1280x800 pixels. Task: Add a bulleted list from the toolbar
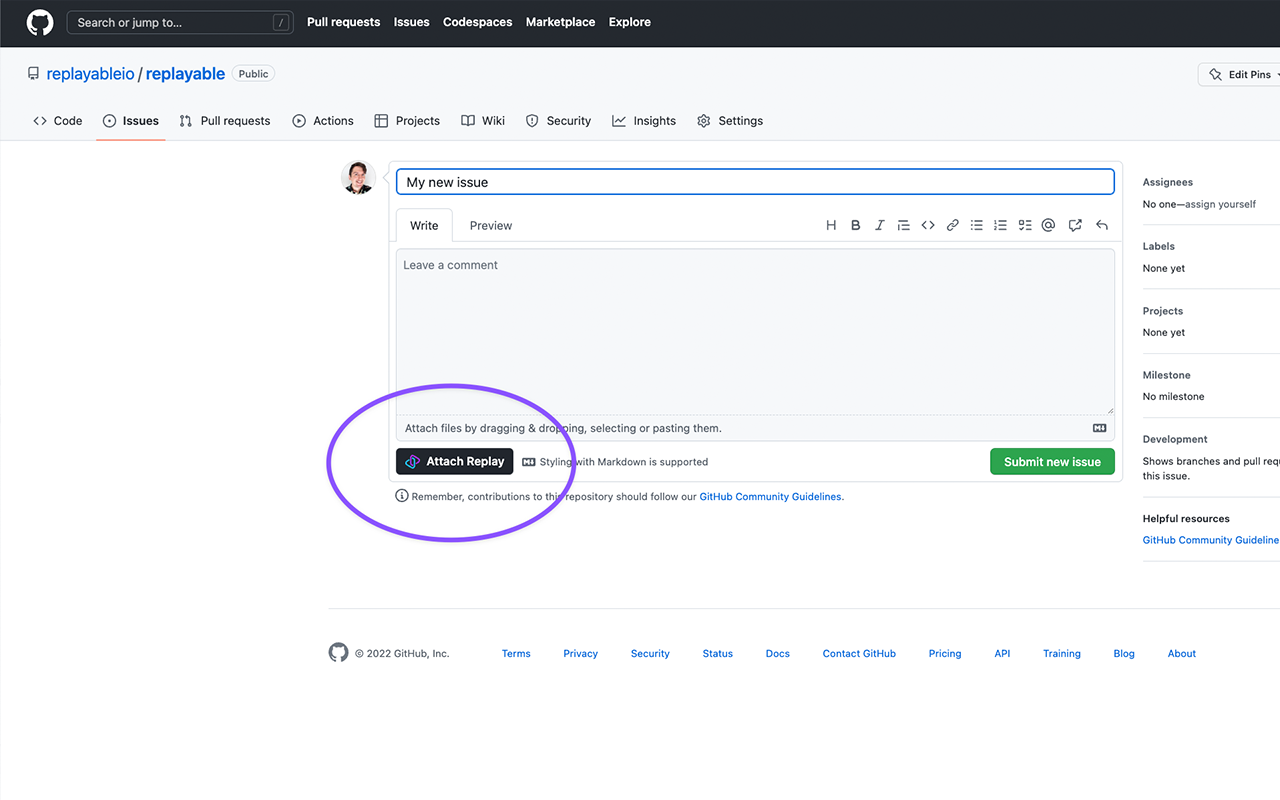977,225
